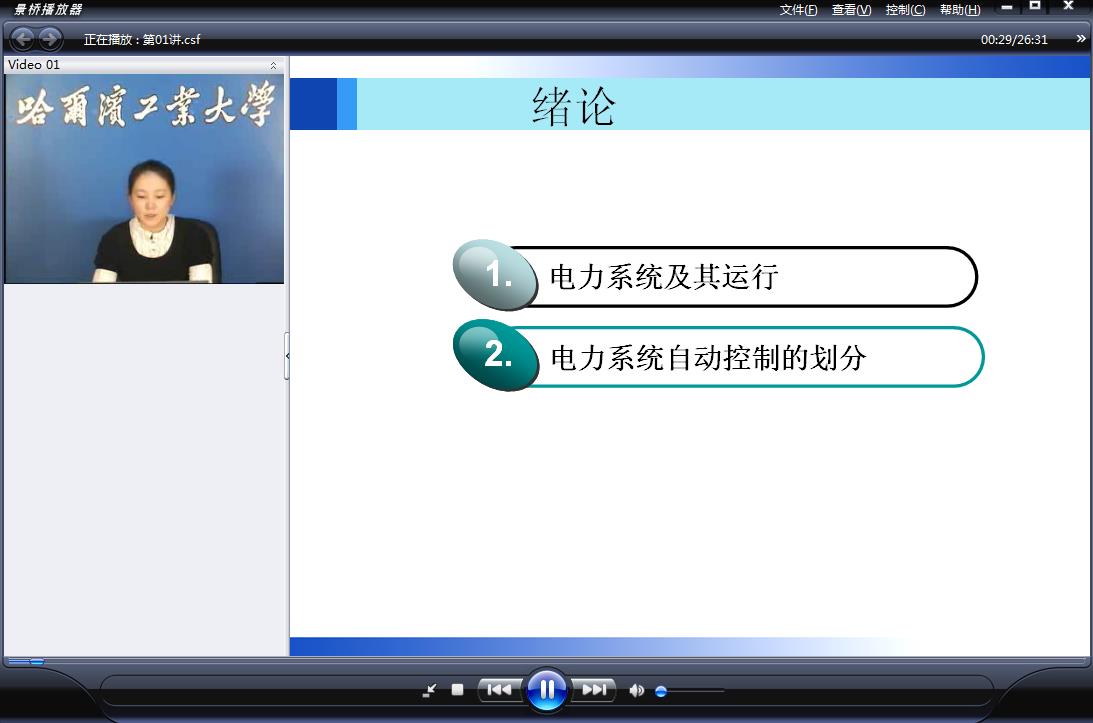Stop the video with the stop button
The image size is (1093, 723).
457,690
